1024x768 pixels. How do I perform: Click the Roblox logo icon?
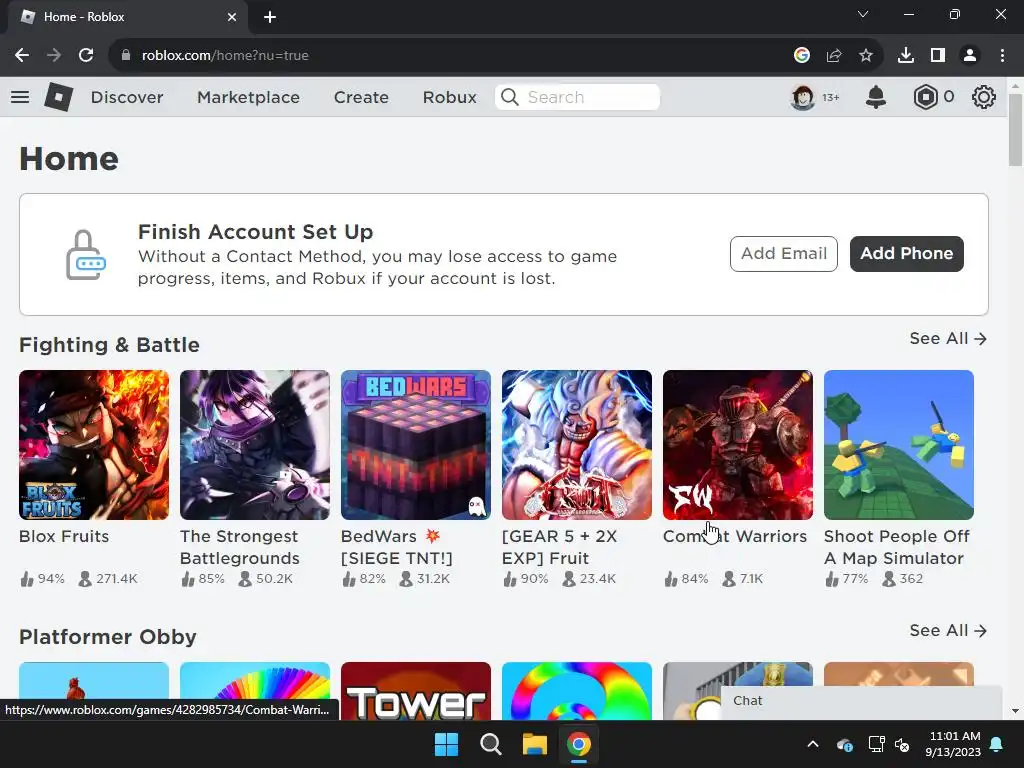pyautogui.click(x=58, y=97)
